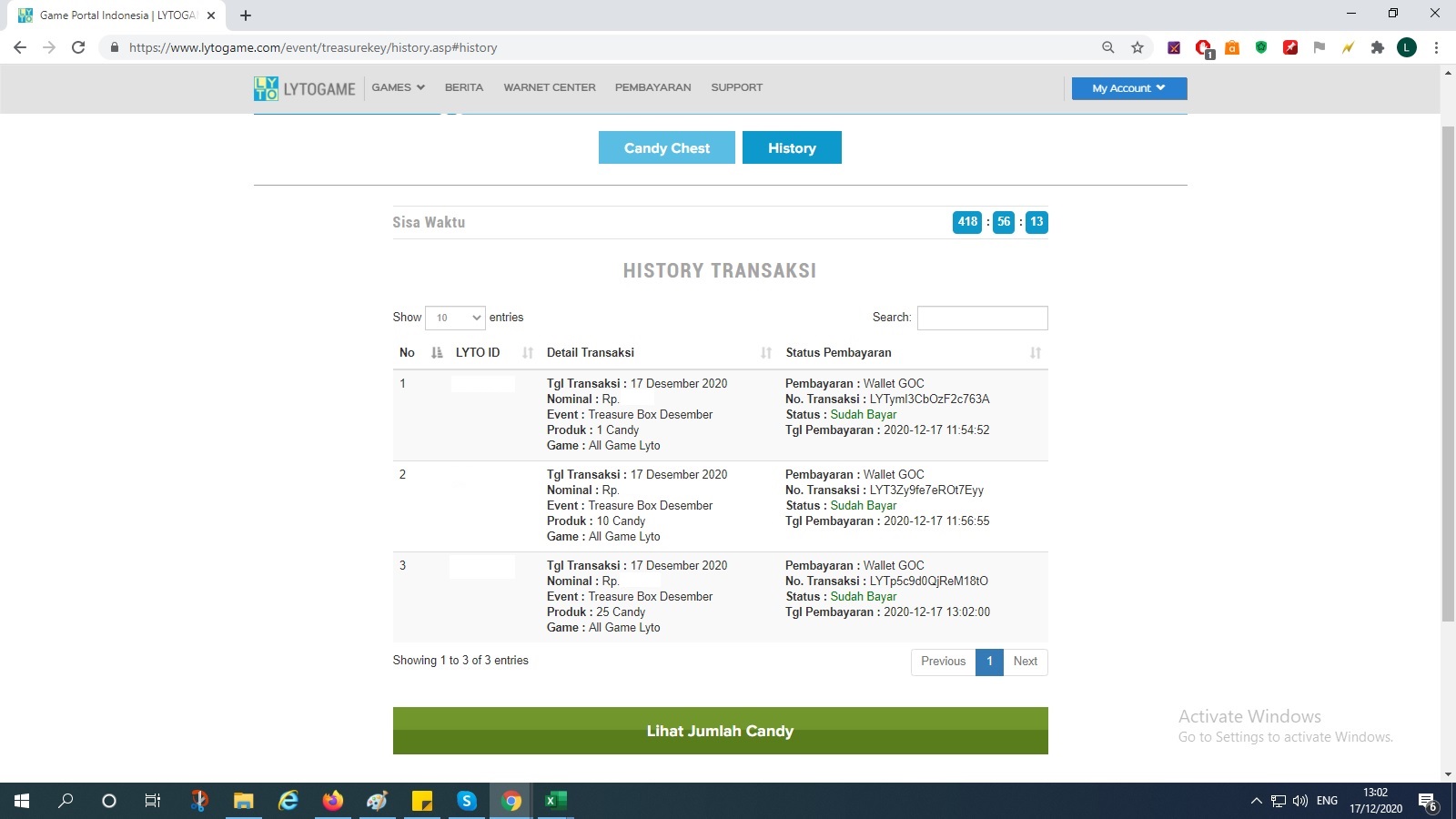Open the Chrome extensions puzzle icon
The image size is (1456, 819).
1378,47
